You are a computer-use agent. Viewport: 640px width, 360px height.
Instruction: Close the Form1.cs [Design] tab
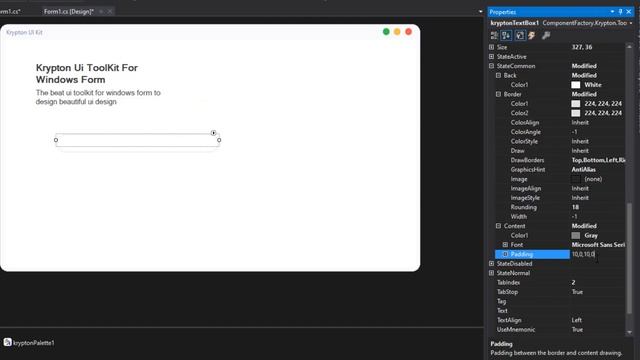[110, 11]
